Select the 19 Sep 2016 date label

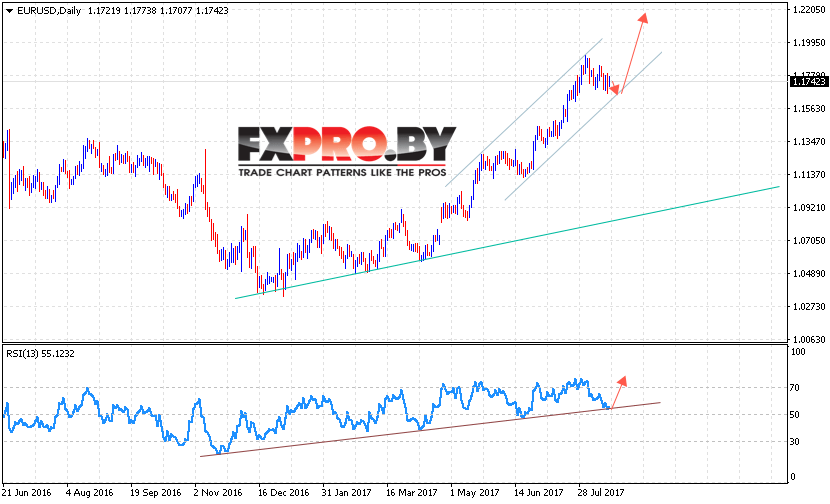point(156,493)
